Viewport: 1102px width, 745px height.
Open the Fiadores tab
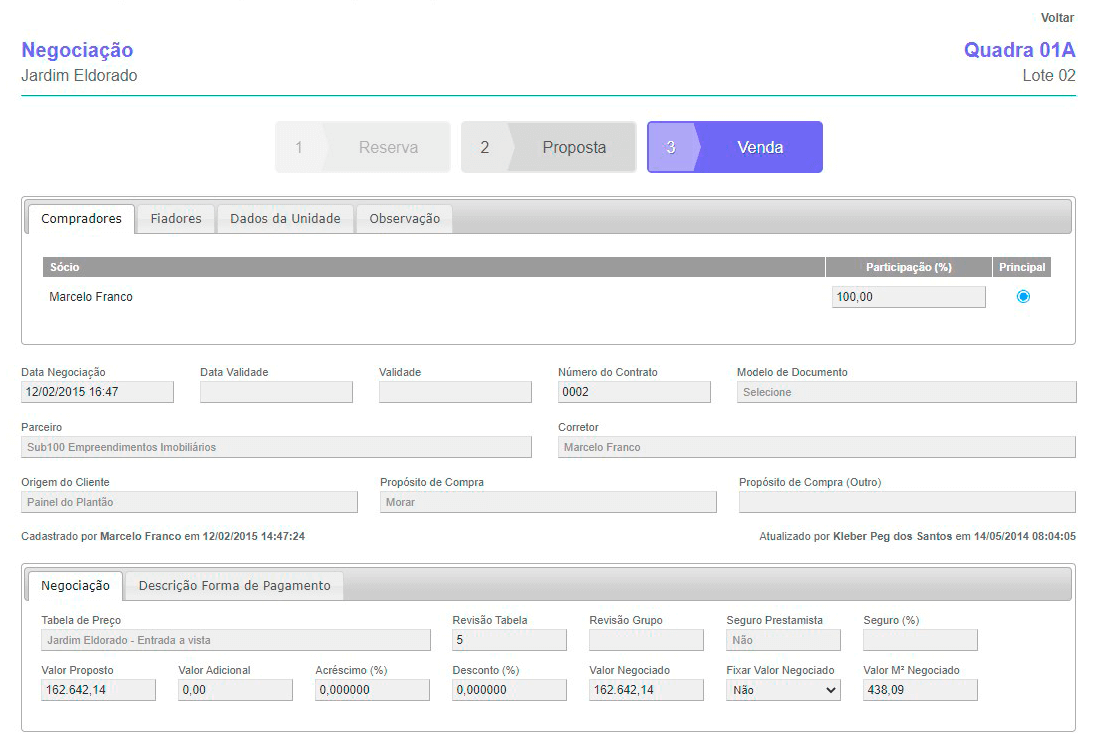176,218
